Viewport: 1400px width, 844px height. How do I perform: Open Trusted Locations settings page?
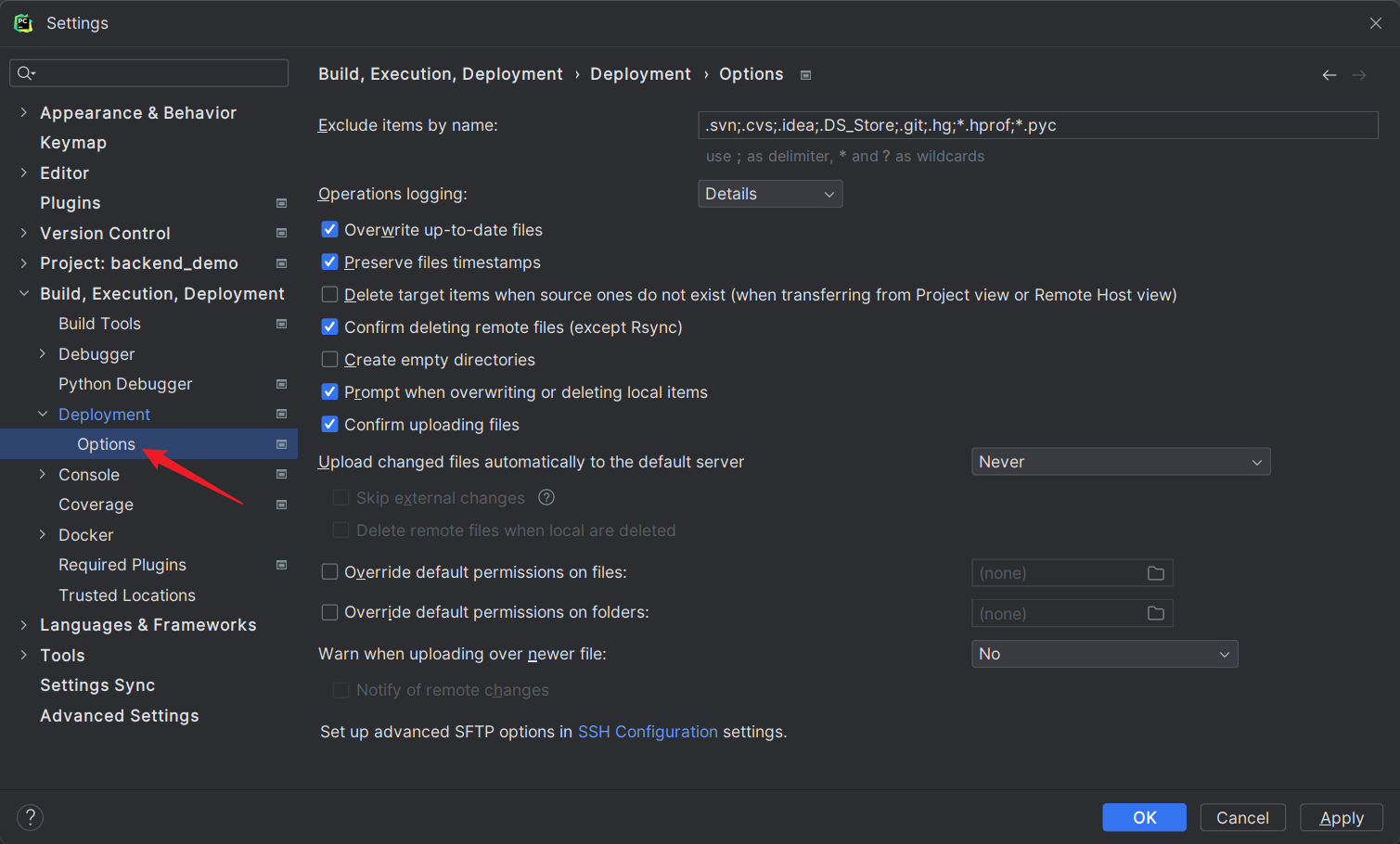(x=127, y=595)
